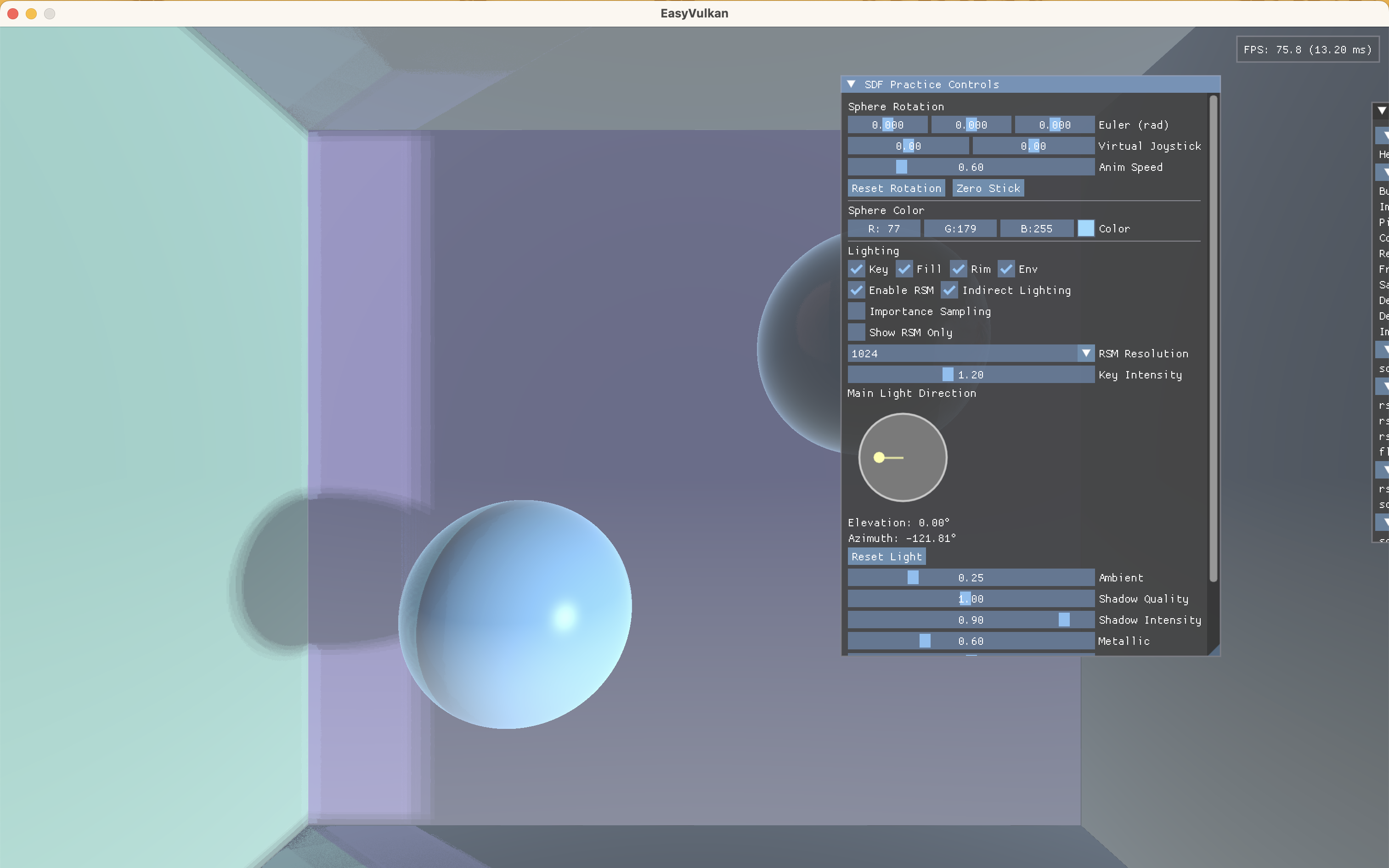Click the Sphere Color heading

[x=886, y=211]
